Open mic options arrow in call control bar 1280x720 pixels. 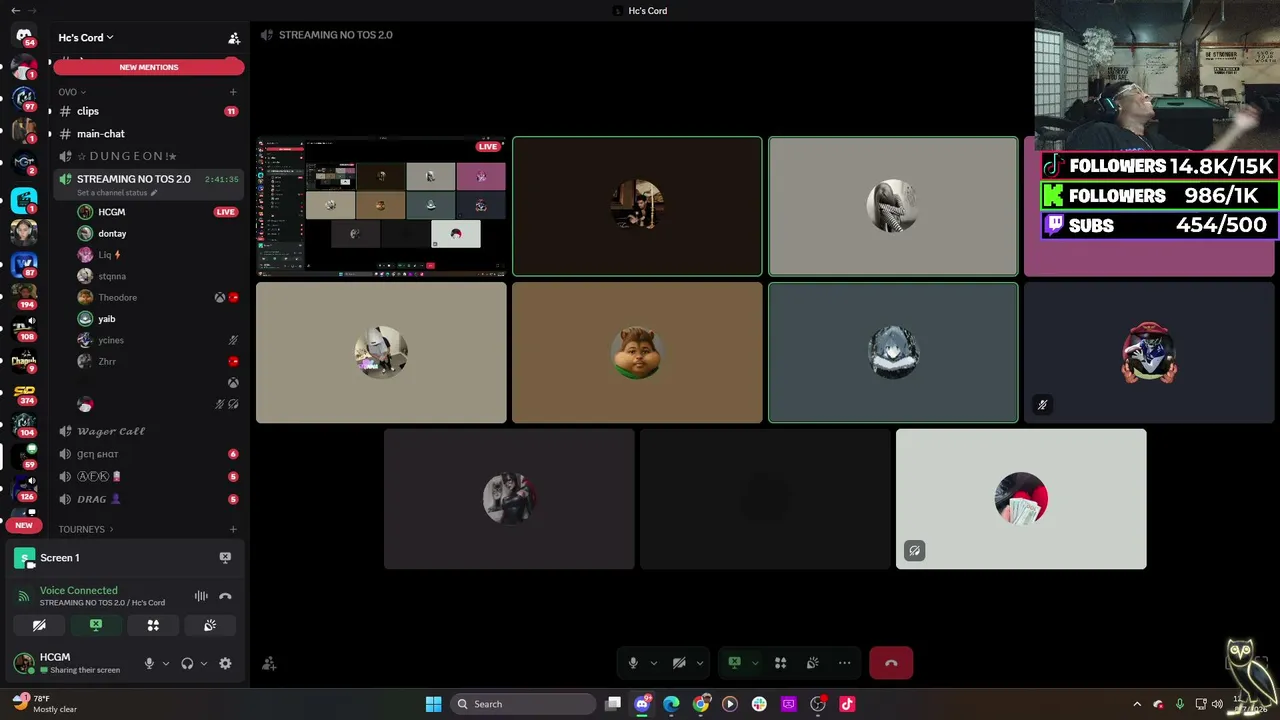pos(654,663)
